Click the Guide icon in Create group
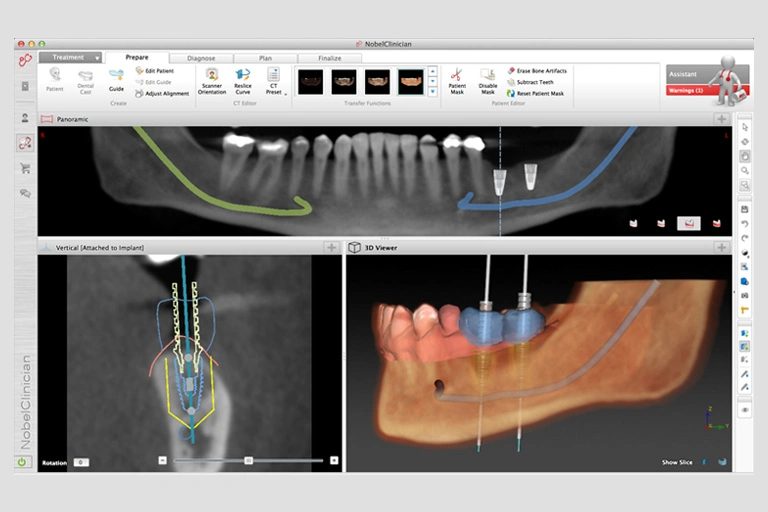Screen dimensions: 768x512 [x=117, y=76]
